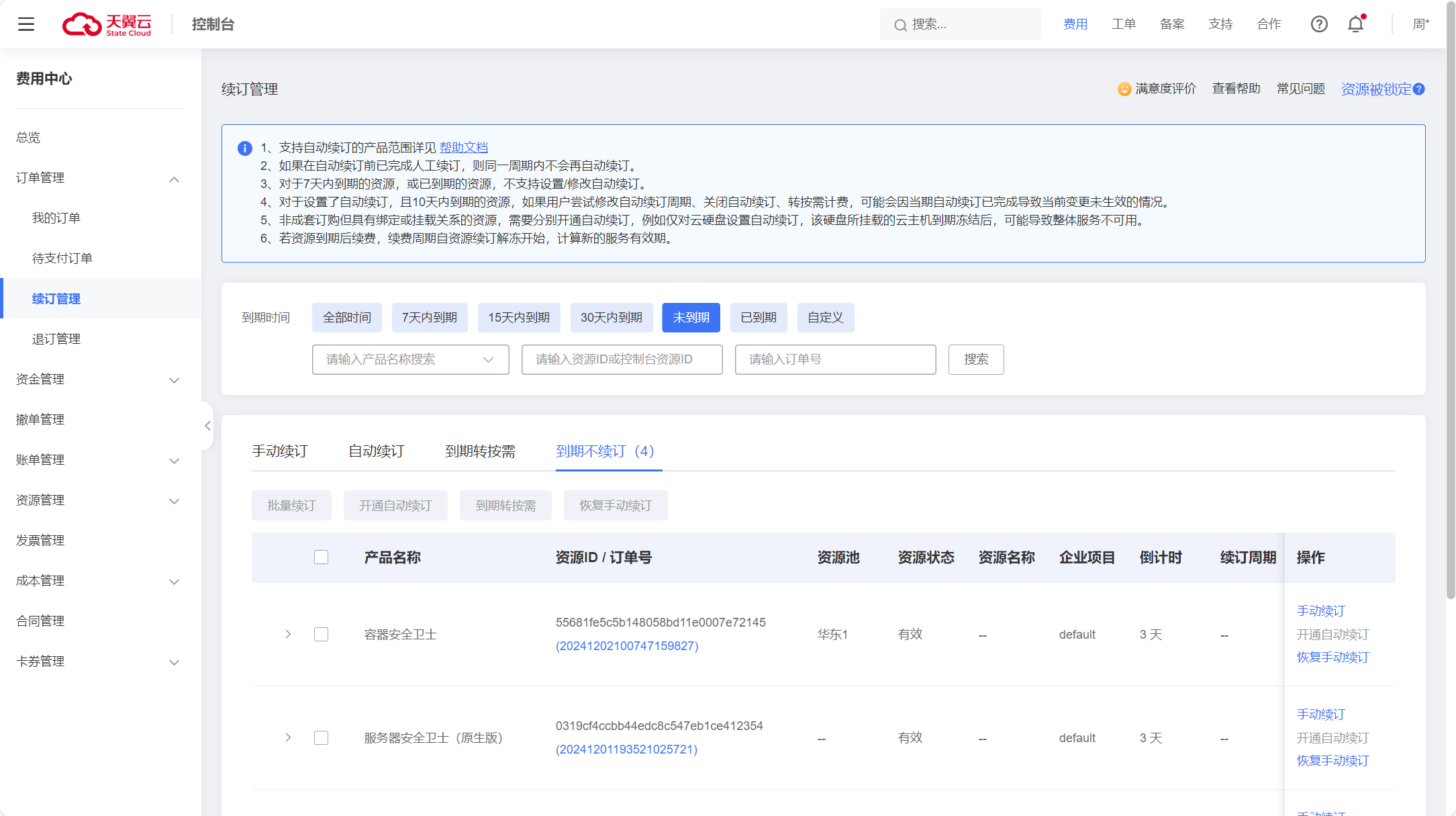Open the 帮助文档 link
The width and height of the screenshot is (1456, 816).
[x=464, y=148]
